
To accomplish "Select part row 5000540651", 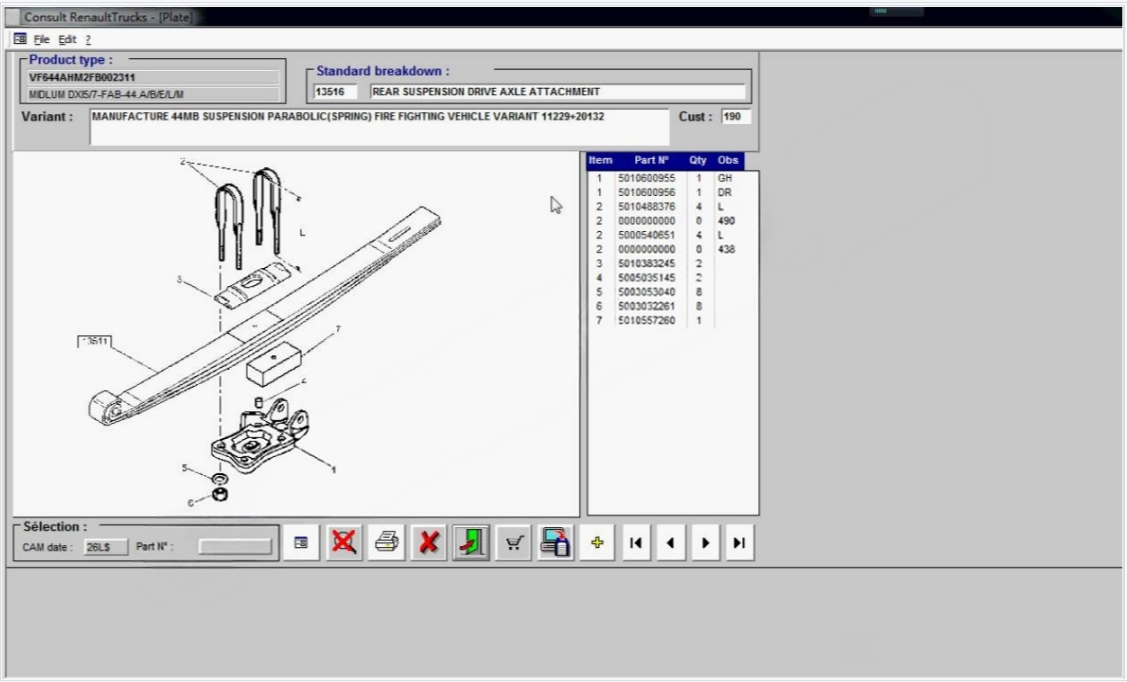I will [x=672, y=235].
